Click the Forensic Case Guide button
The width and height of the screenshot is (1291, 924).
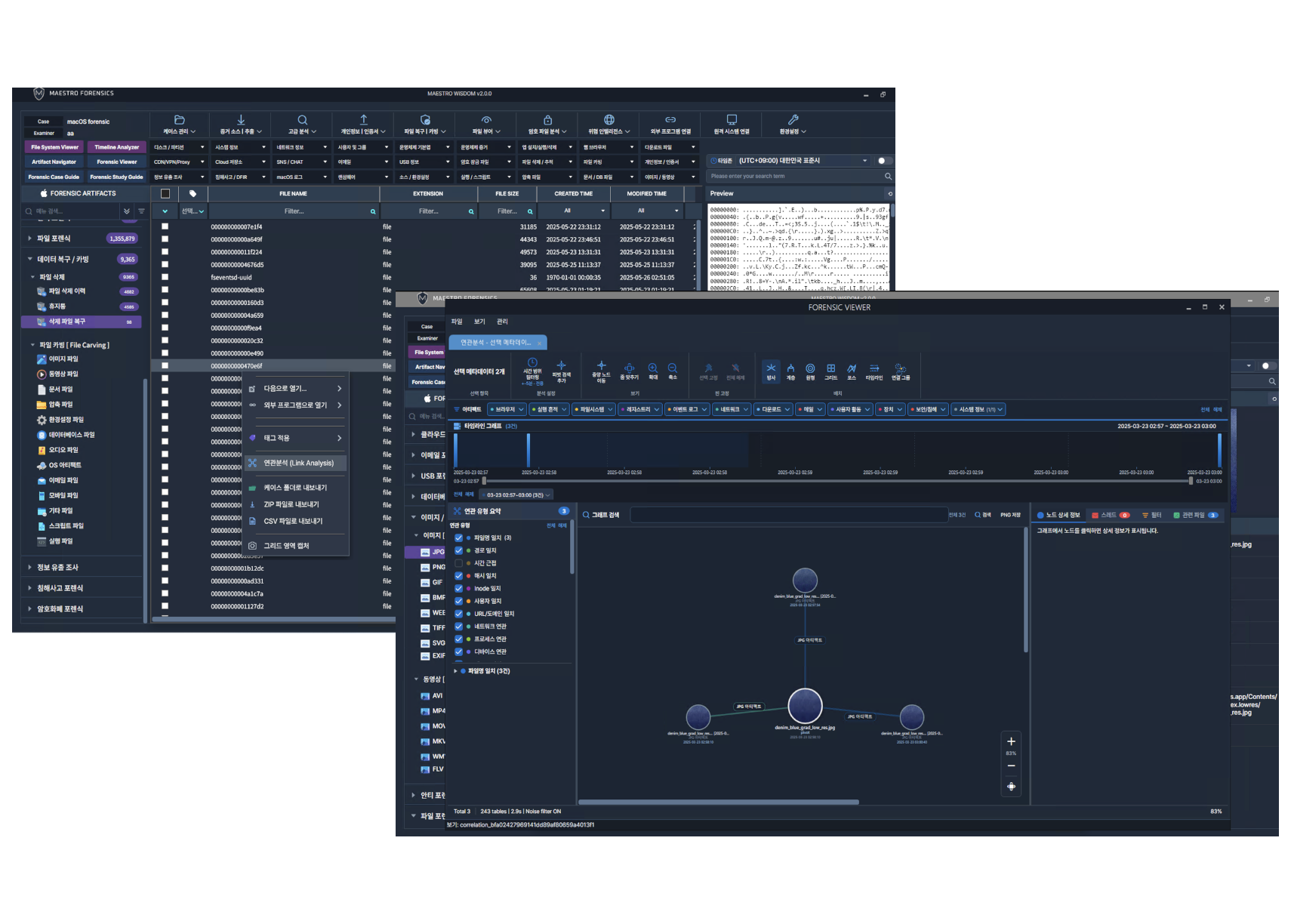pos(54,177)
